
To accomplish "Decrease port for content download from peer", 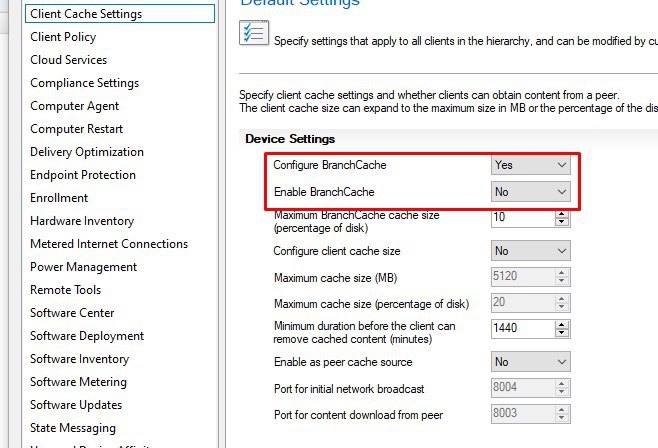I will click(561, 419).
